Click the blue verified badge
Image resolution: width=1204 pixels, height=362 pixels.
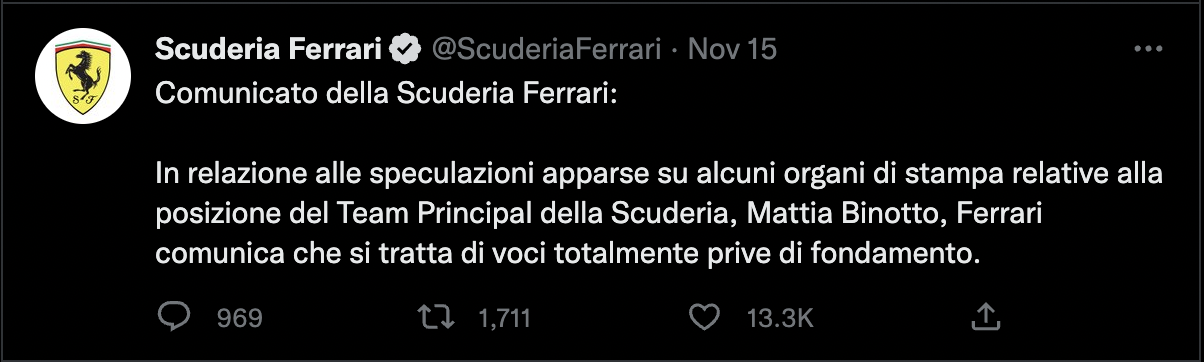tap(405, 49)
